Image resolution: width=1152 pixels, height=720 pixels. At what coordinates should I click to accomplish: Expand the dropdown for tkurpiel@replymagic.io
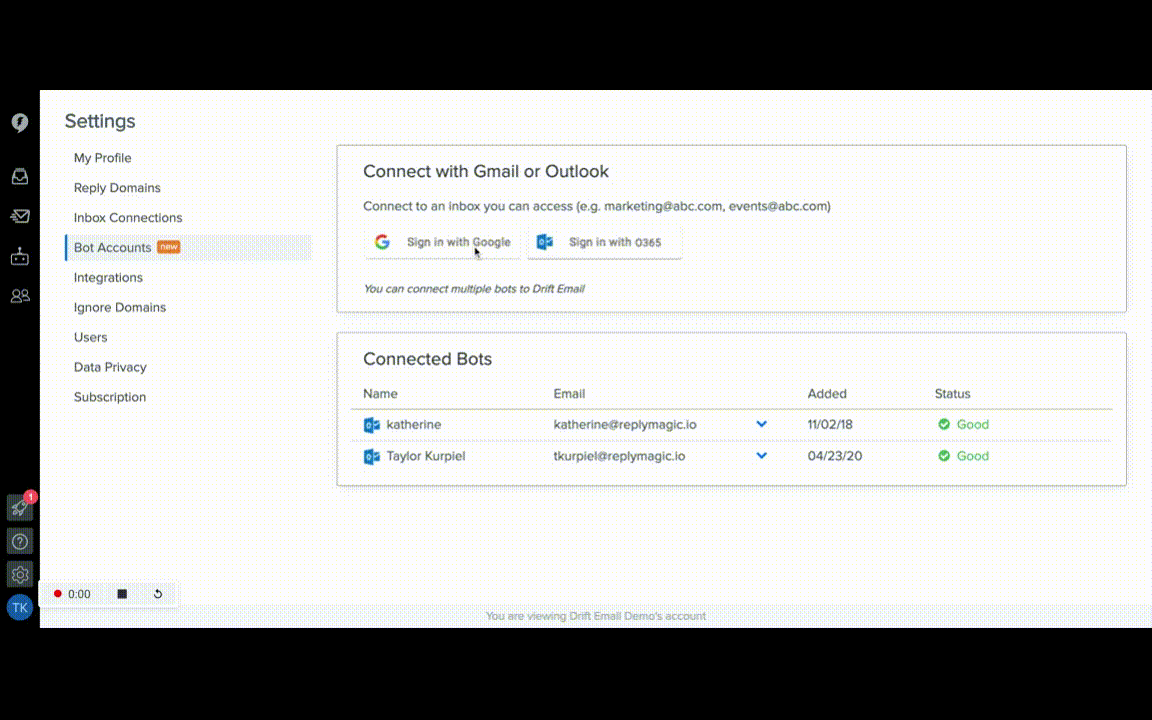pyautogui.click(x=762, y=456)
